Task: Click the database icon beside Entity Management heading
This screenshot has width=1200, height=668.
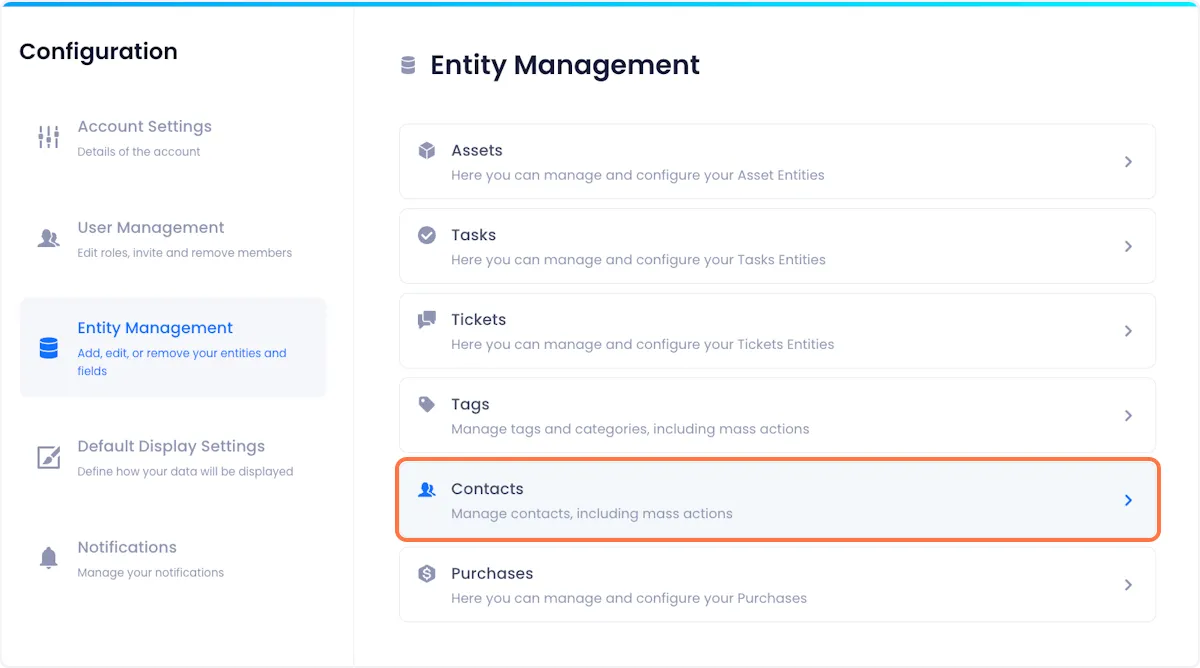Action: coord(408,65)
